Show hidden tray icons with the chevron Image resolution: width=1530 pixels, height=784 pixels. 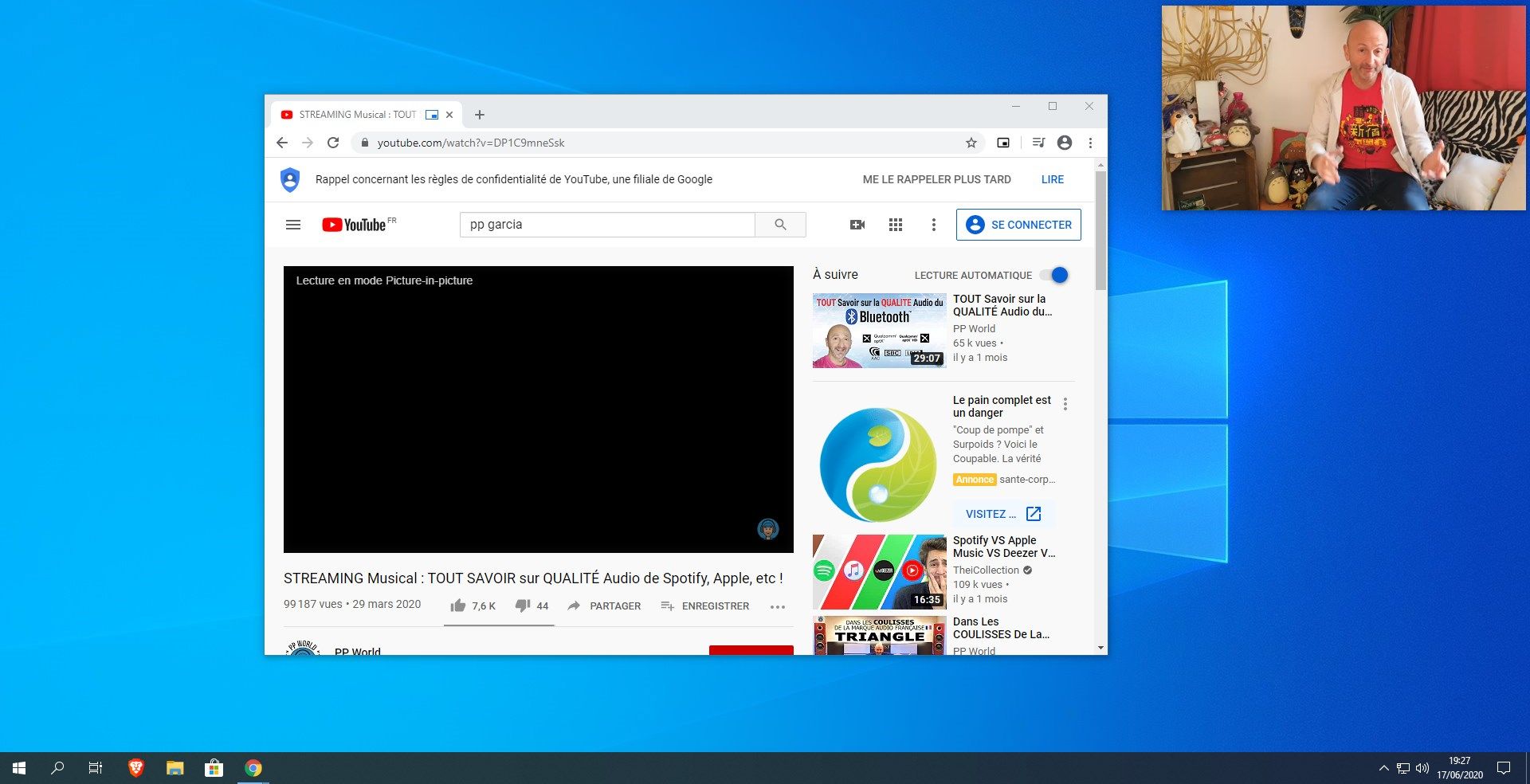pyautogui.click(x=1383, y=768)
